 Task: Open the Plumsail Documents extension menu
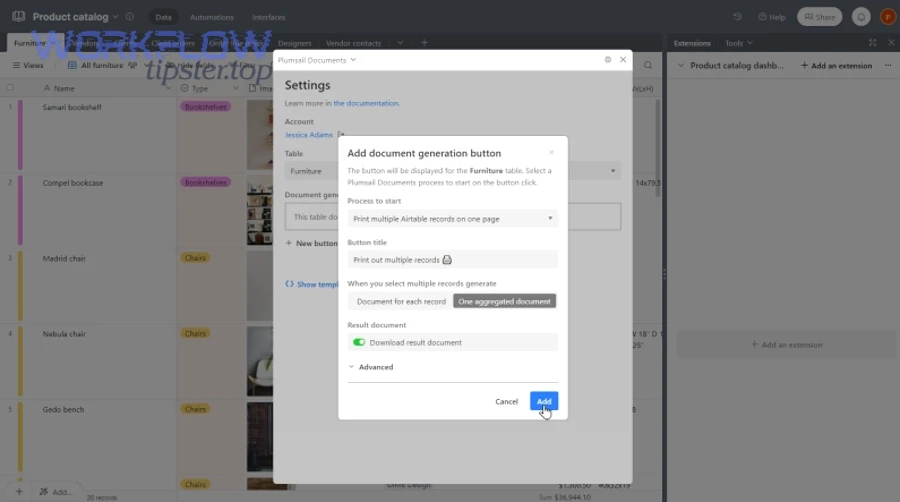tap(317, 60)
